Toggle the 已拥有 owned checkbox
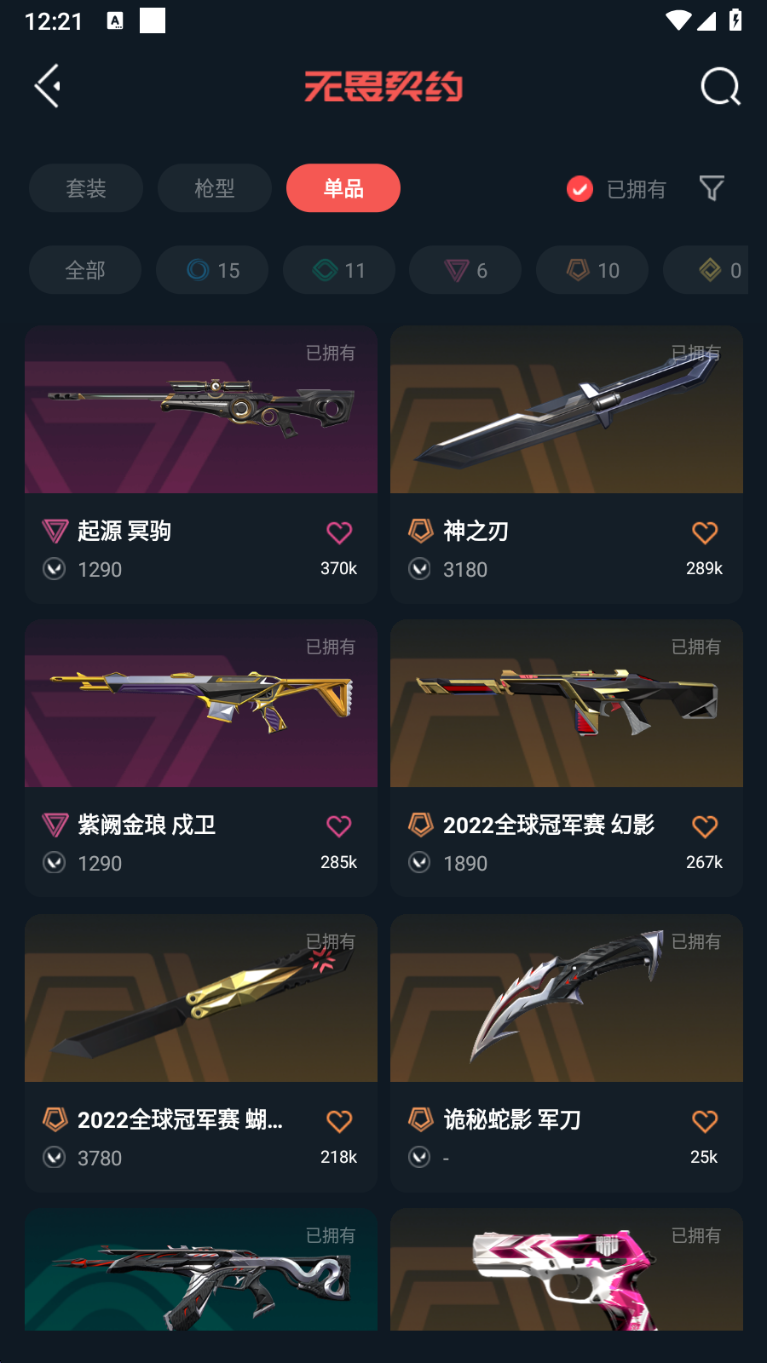This screenshot has width=767, height=1363. 580,189
